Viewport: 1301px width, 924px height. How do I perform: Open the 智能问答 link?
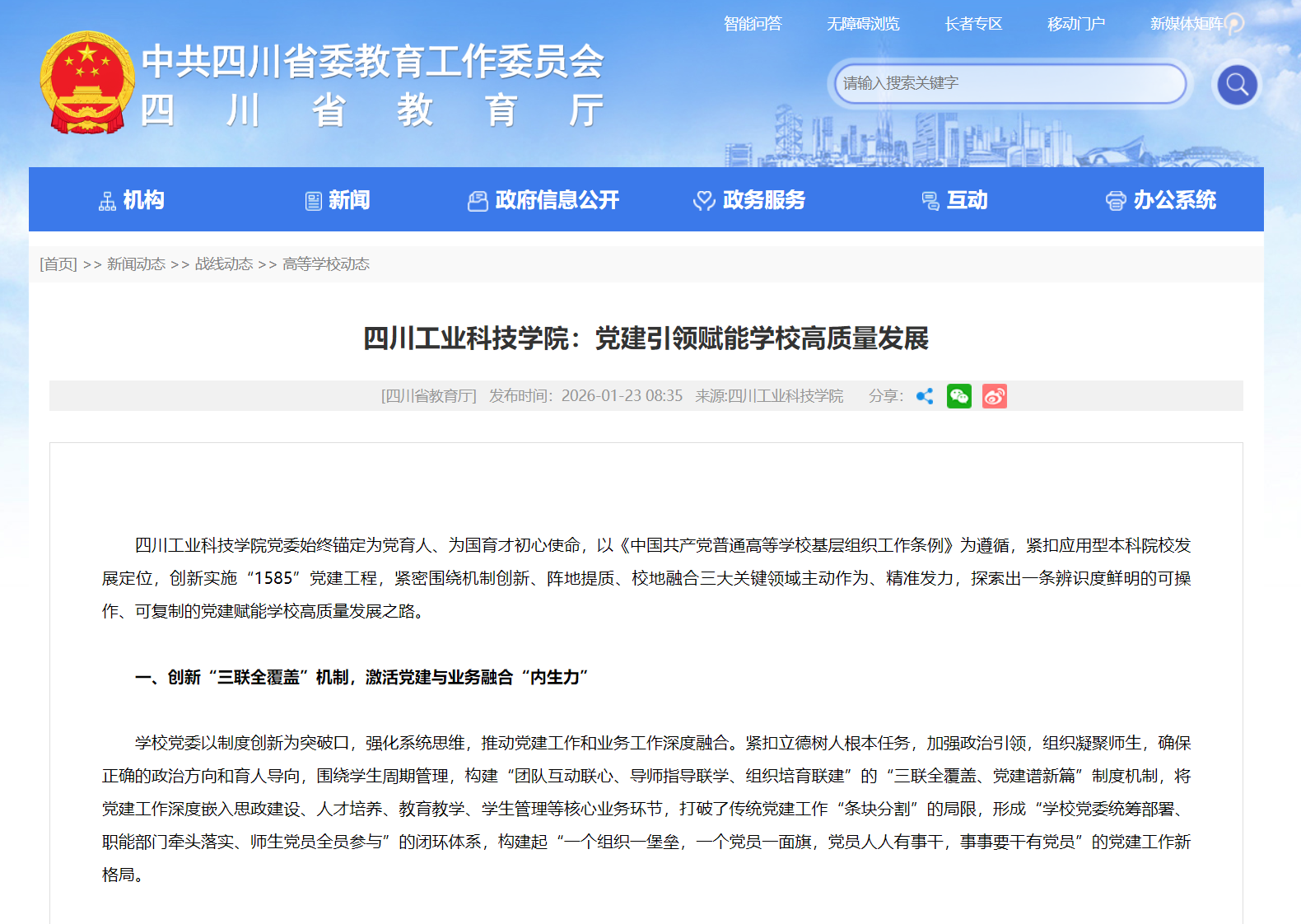coord(753,24)
